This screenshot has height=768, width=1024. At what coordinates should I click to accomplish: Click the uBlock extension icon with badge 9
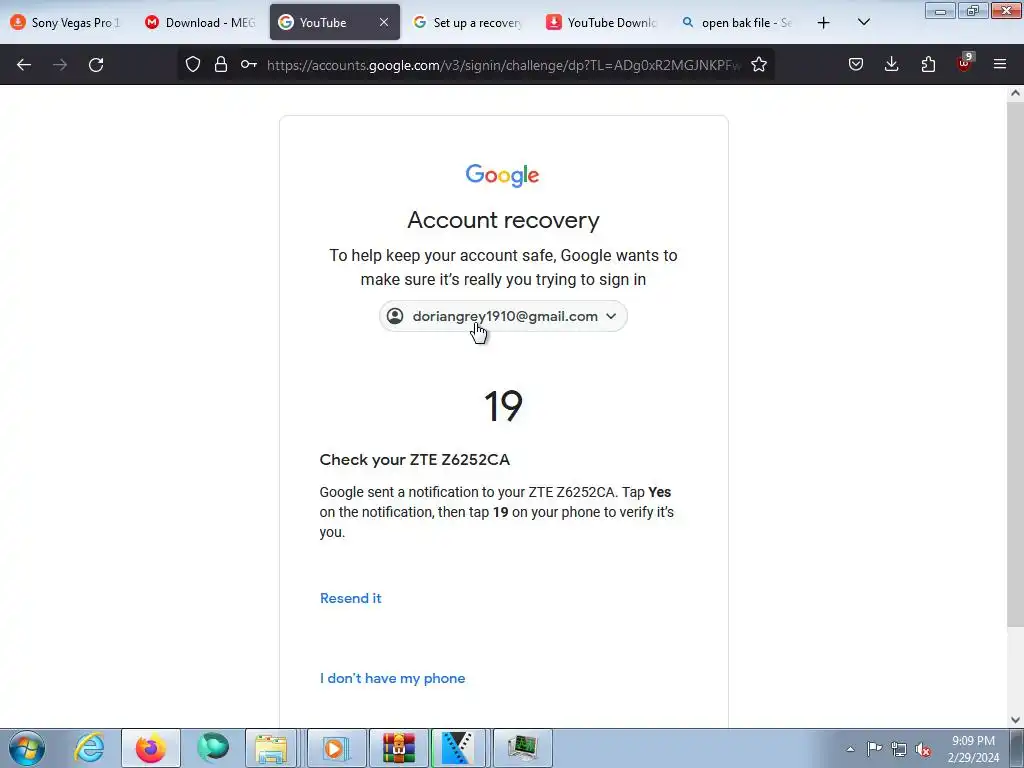point(965,63)
